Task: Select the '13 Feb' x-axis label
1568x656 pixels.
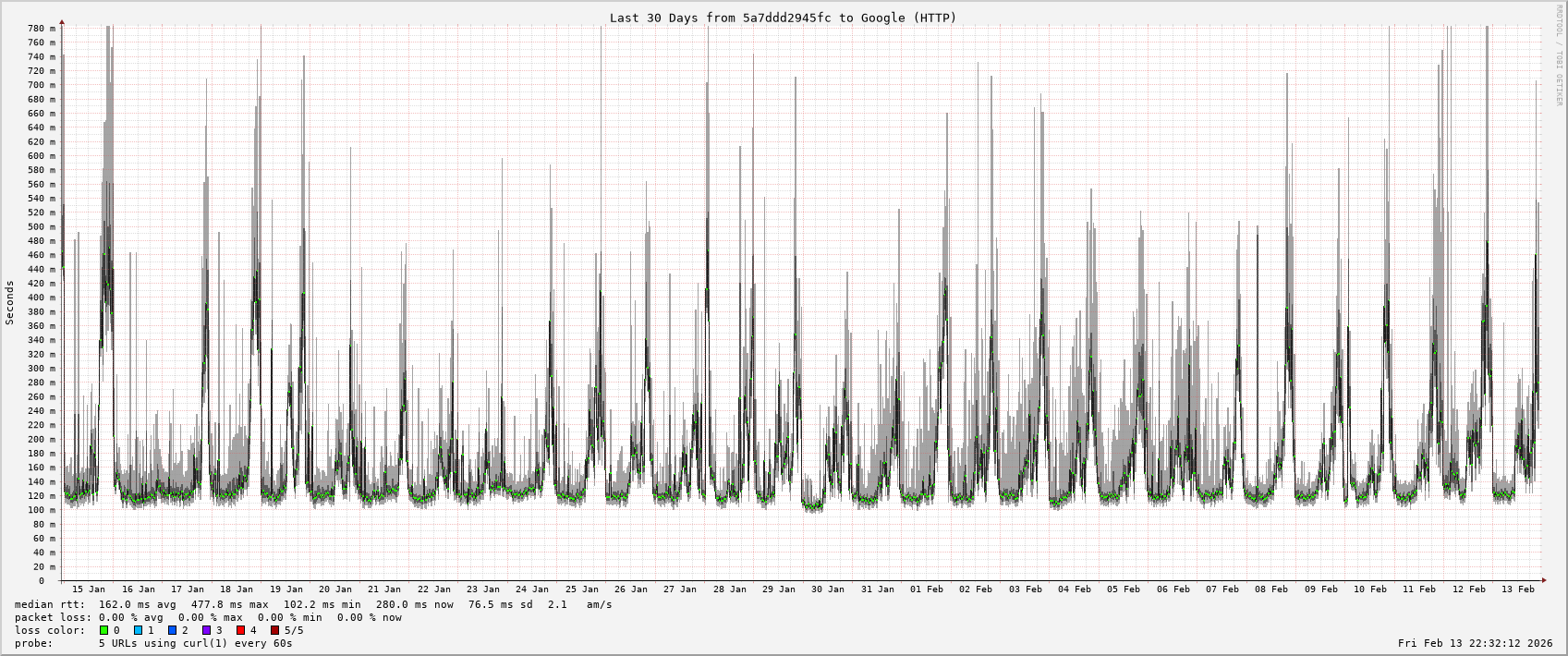Action: [1518, 589]
